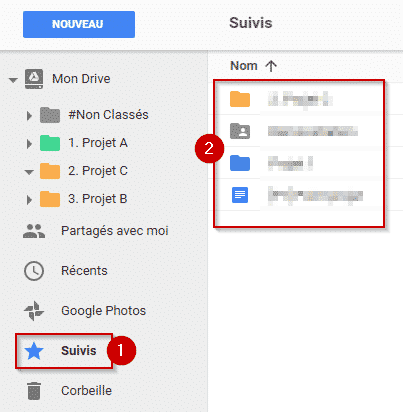The height and width of the screenshot is (412, 403).
Task: Select the shared folder with person icon
Action: [x=298, y=131]
